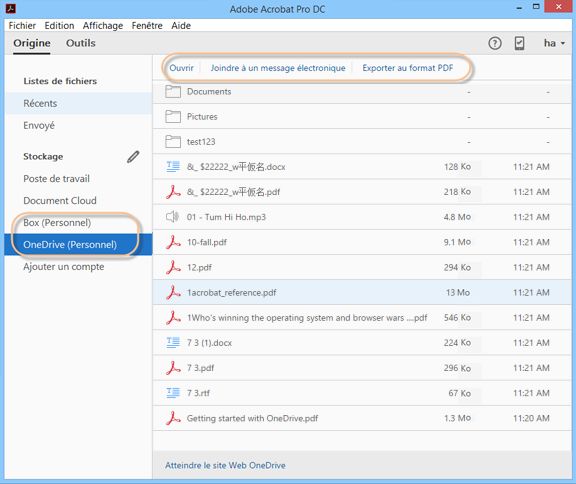
Task: Select the test123 folder name
Action: click(x=201, y=141)
